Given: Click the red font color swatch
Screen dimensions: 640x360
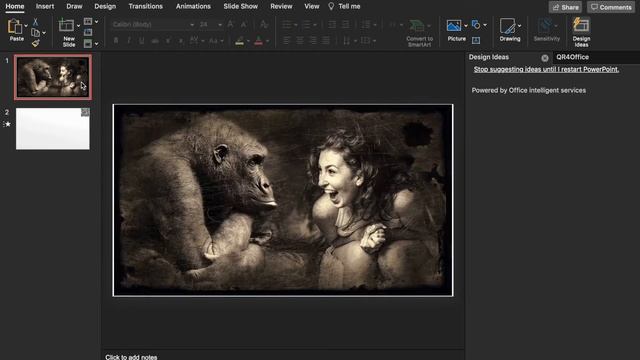Looking at the screenshot, I should [x=258, y=41].
